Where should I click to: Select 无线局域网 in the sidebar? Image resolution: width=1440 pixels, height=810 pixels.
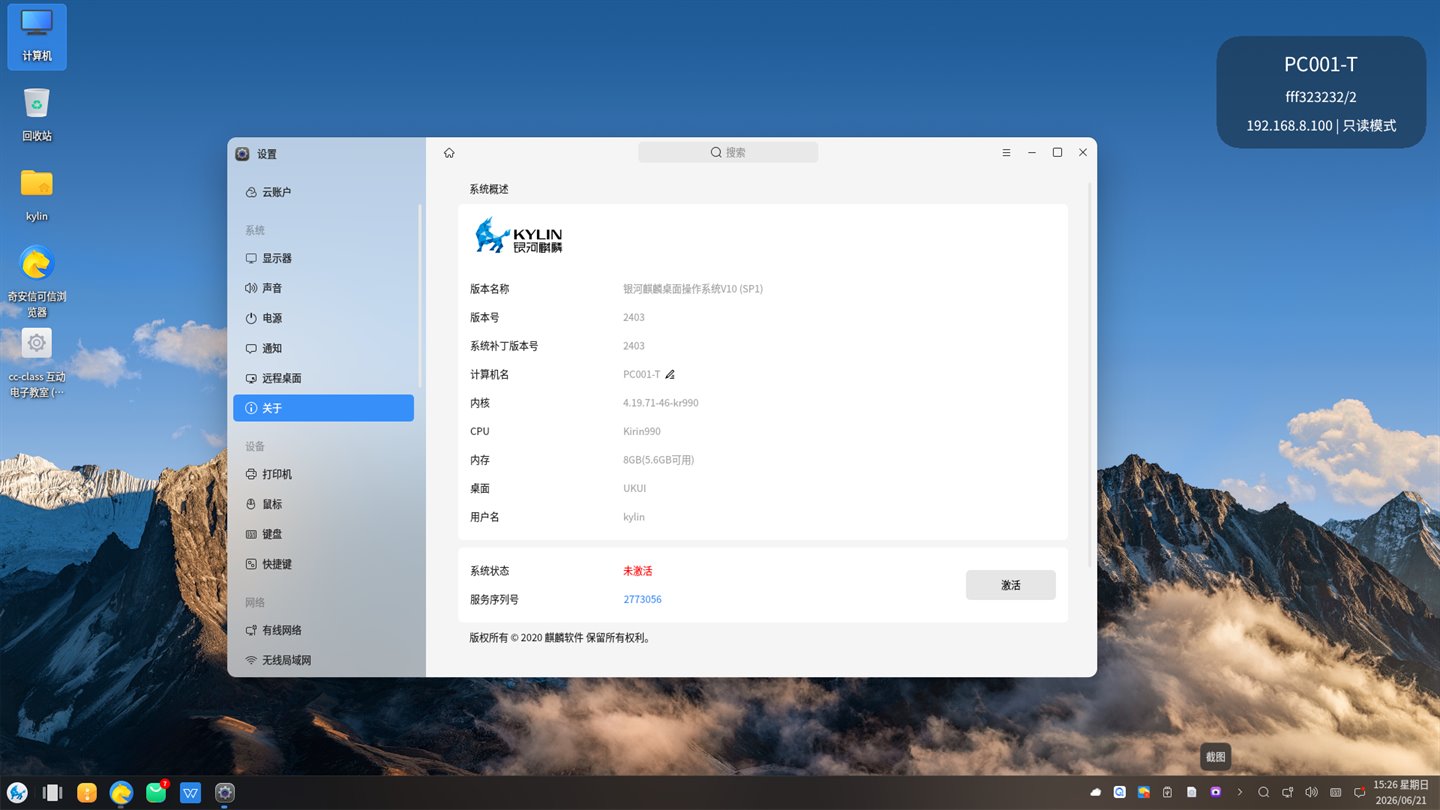click(323, 660)
